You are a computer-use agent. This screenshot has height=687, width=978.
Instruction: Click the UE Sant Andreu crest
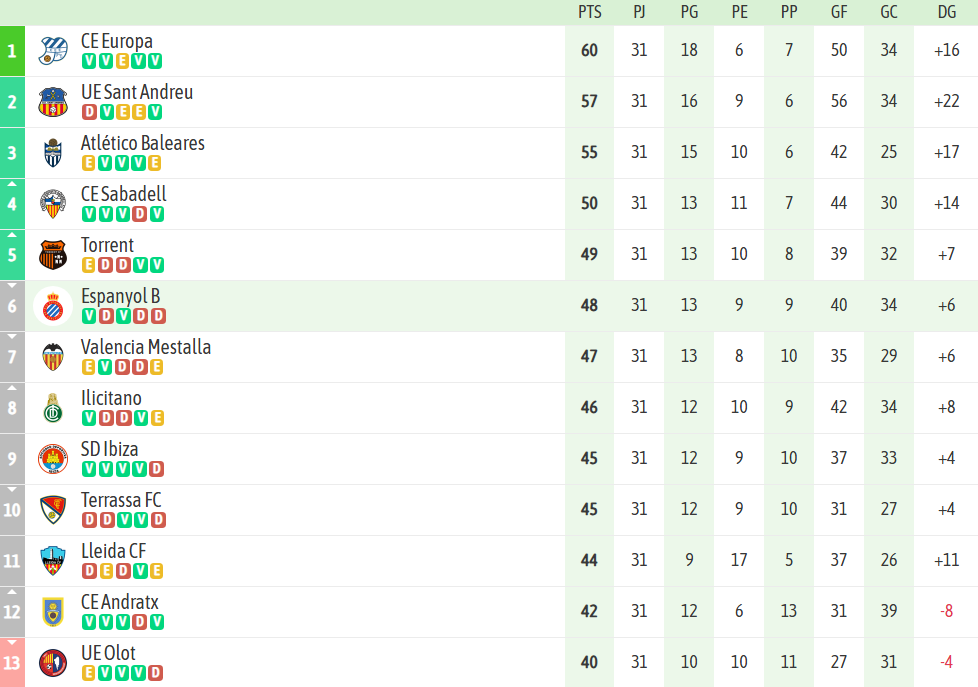coord(53,102)
